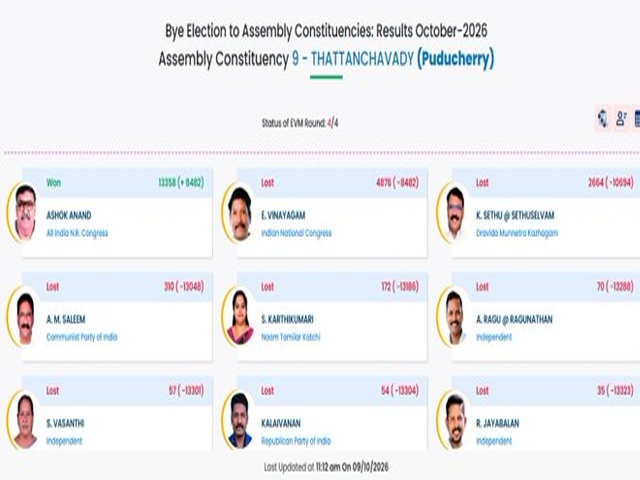Screen dimensions: 640x480
Task: Click the THATTANCHAVADY constituency title
Action: [x=362, y=59]
